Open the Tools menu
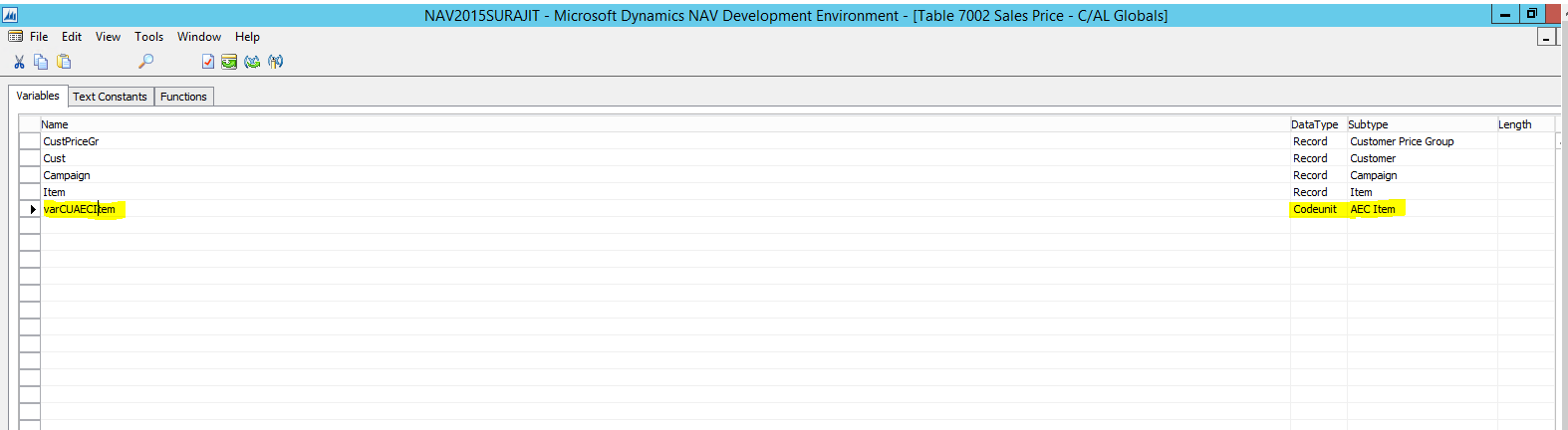The image size is (1568, 430). pos(148,37)
